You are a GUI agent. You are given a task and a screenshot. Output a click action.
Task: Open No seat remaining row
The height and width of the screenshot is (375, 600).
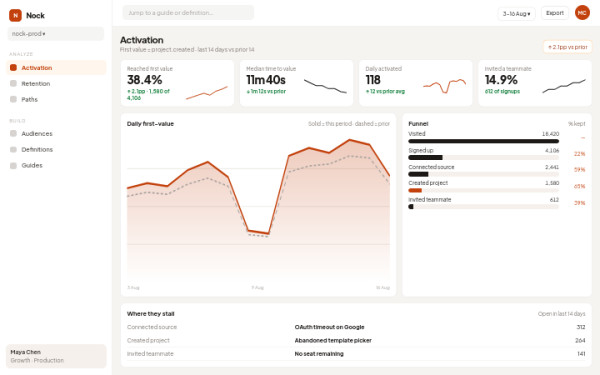[356, 354]
